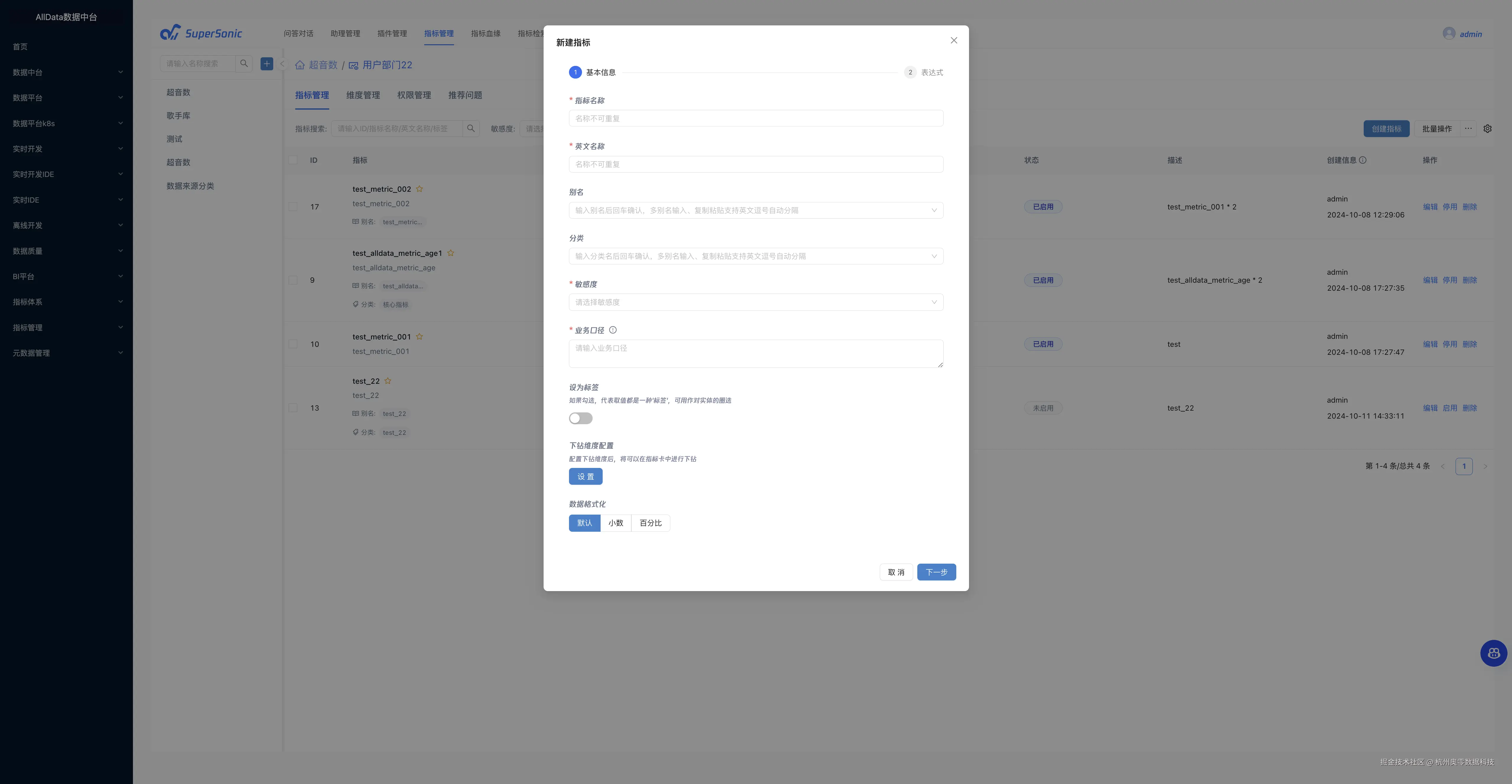Click the search icon in 指标搜索 field
Screen dimensions: 1512x784
click(471, 129)
